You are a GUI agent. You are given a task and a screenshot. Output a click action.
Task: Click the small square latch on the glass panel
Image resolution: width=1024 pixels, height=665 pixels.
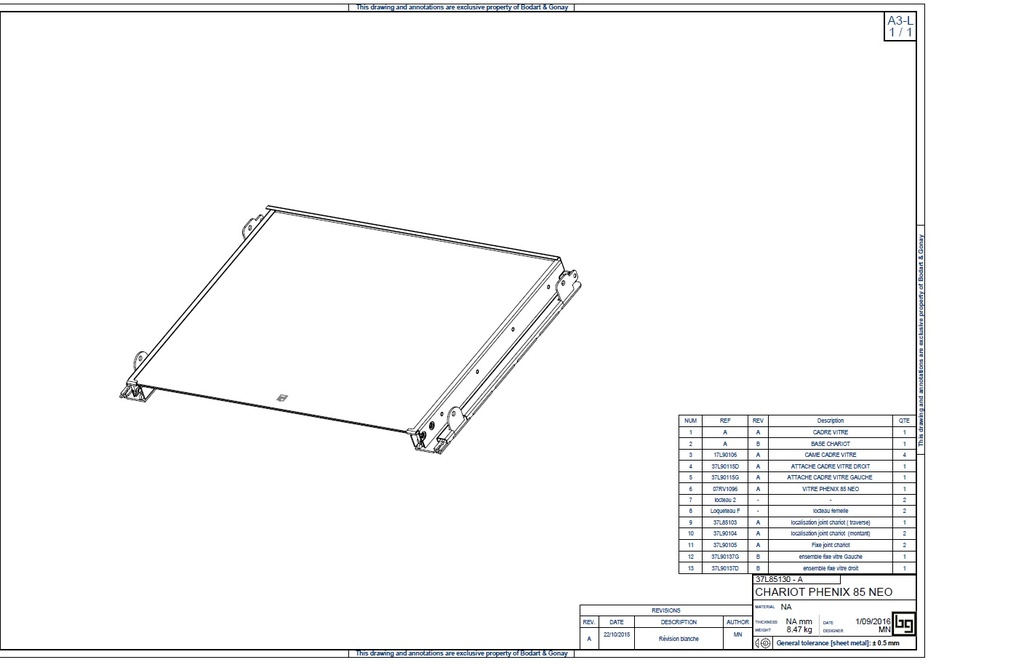pyautogui.click(x=282, y=397)
